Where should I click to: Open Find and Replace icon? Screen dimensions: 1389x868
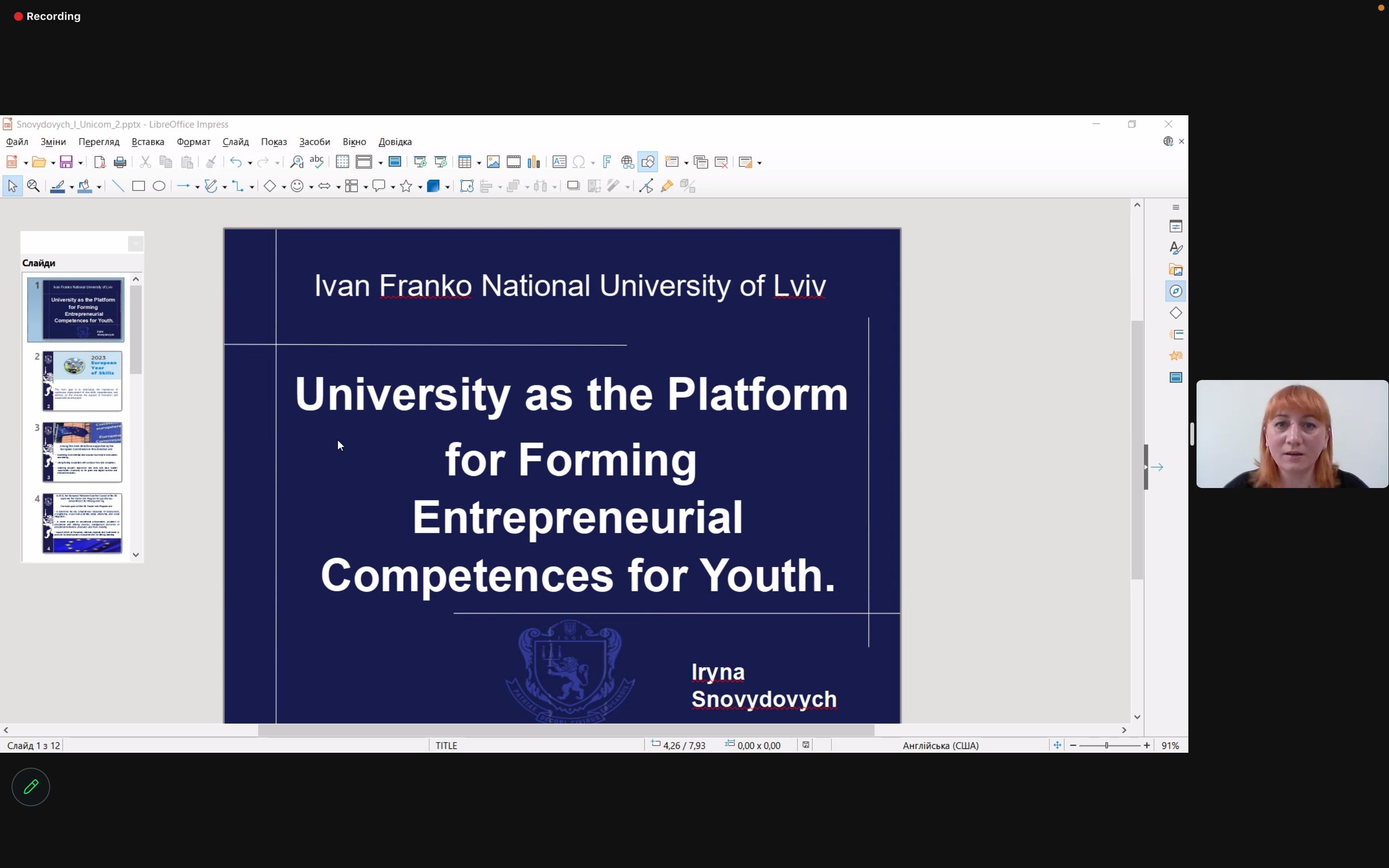296,163
